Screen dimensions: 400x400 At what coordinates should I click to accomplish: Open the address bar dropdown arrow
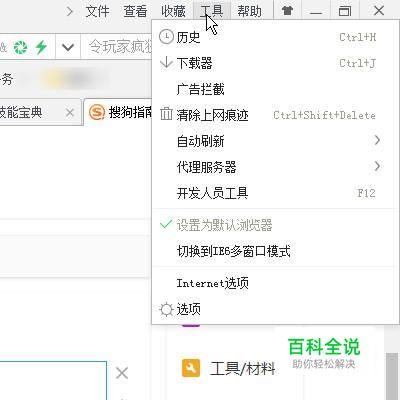[x=68, y=47]
